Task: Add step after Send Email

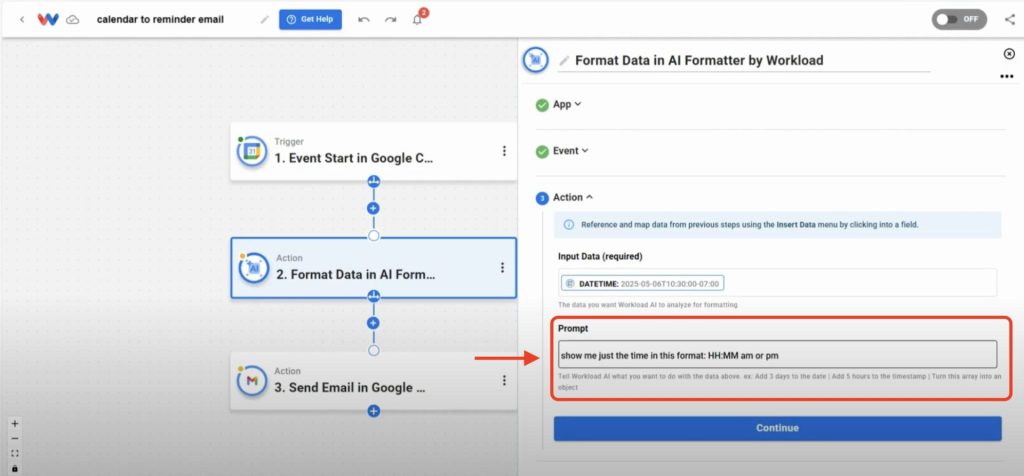Action: (x=374, y=411)
